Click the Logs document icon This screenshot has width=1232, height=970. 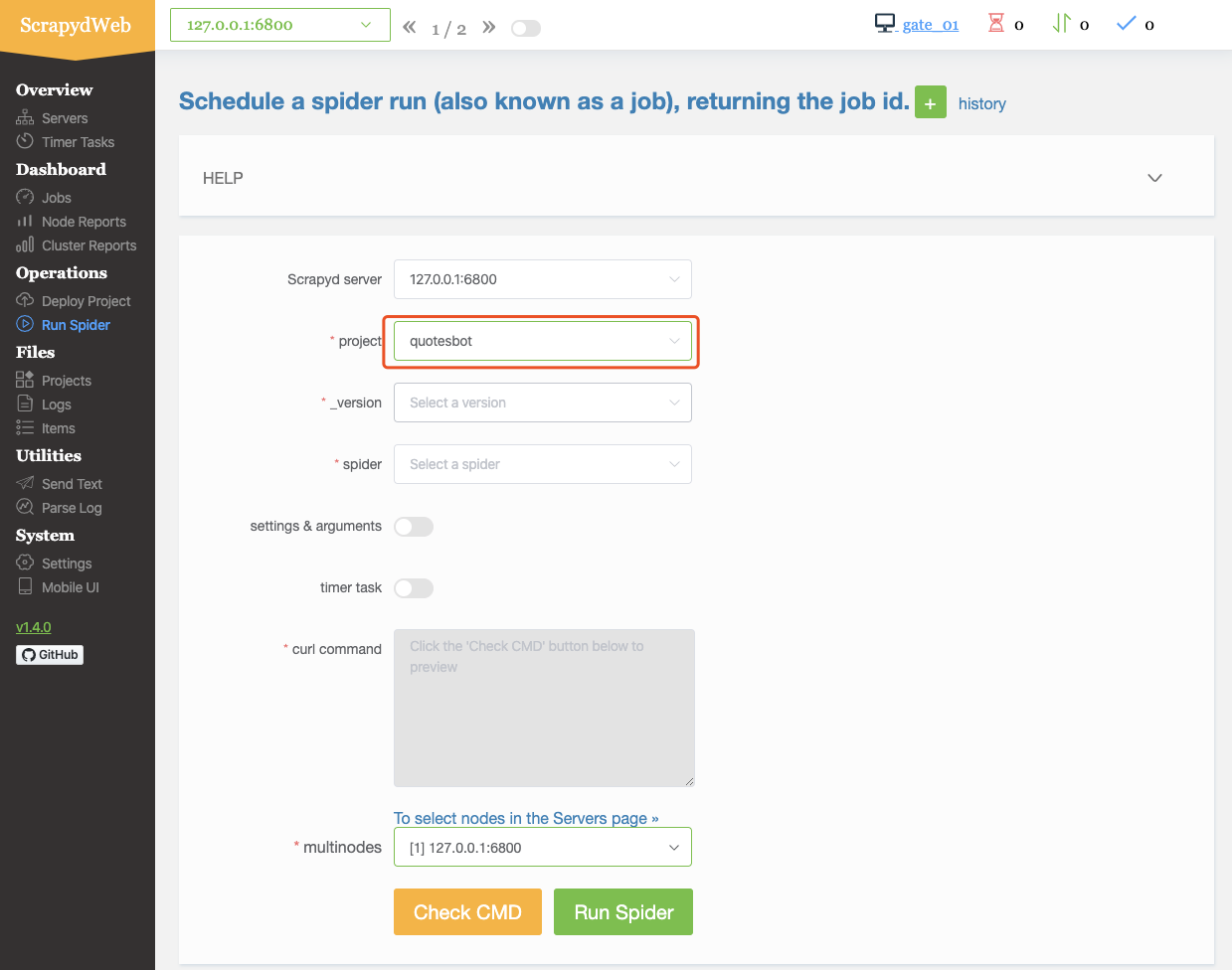(25, 404)
